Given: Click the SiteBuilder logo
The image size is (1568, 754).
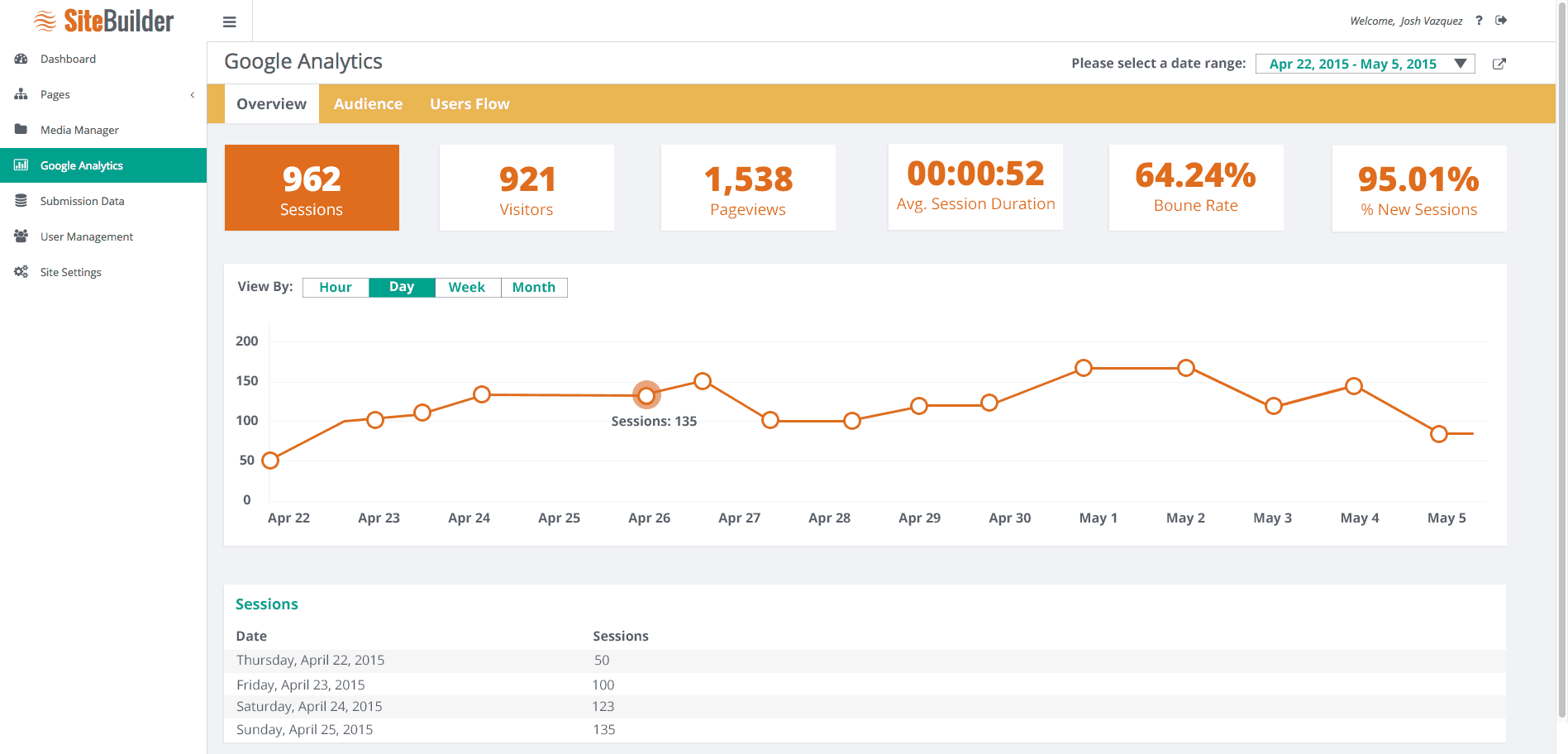Looking at the screenshot, I should tap(103, 21).
